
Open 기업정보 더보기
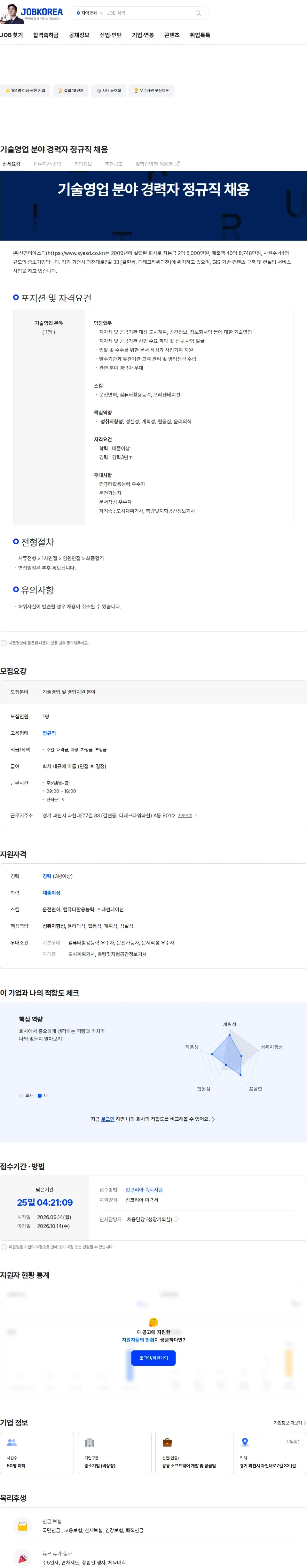click(290, 1423)
